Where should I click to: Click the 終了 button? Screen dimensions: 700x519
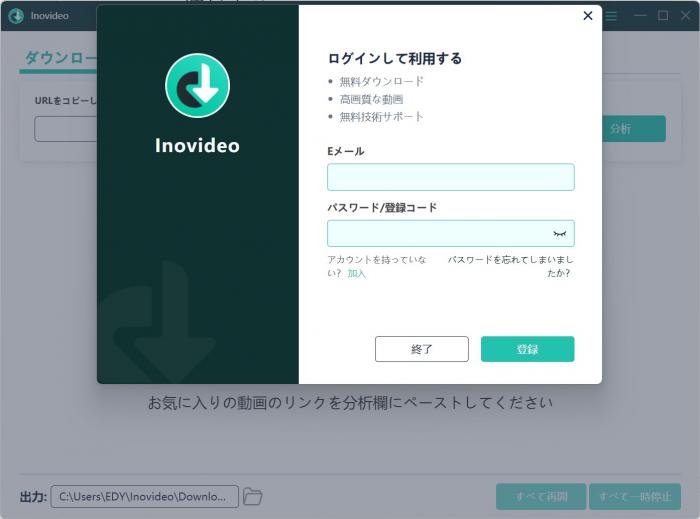[421, 349]
